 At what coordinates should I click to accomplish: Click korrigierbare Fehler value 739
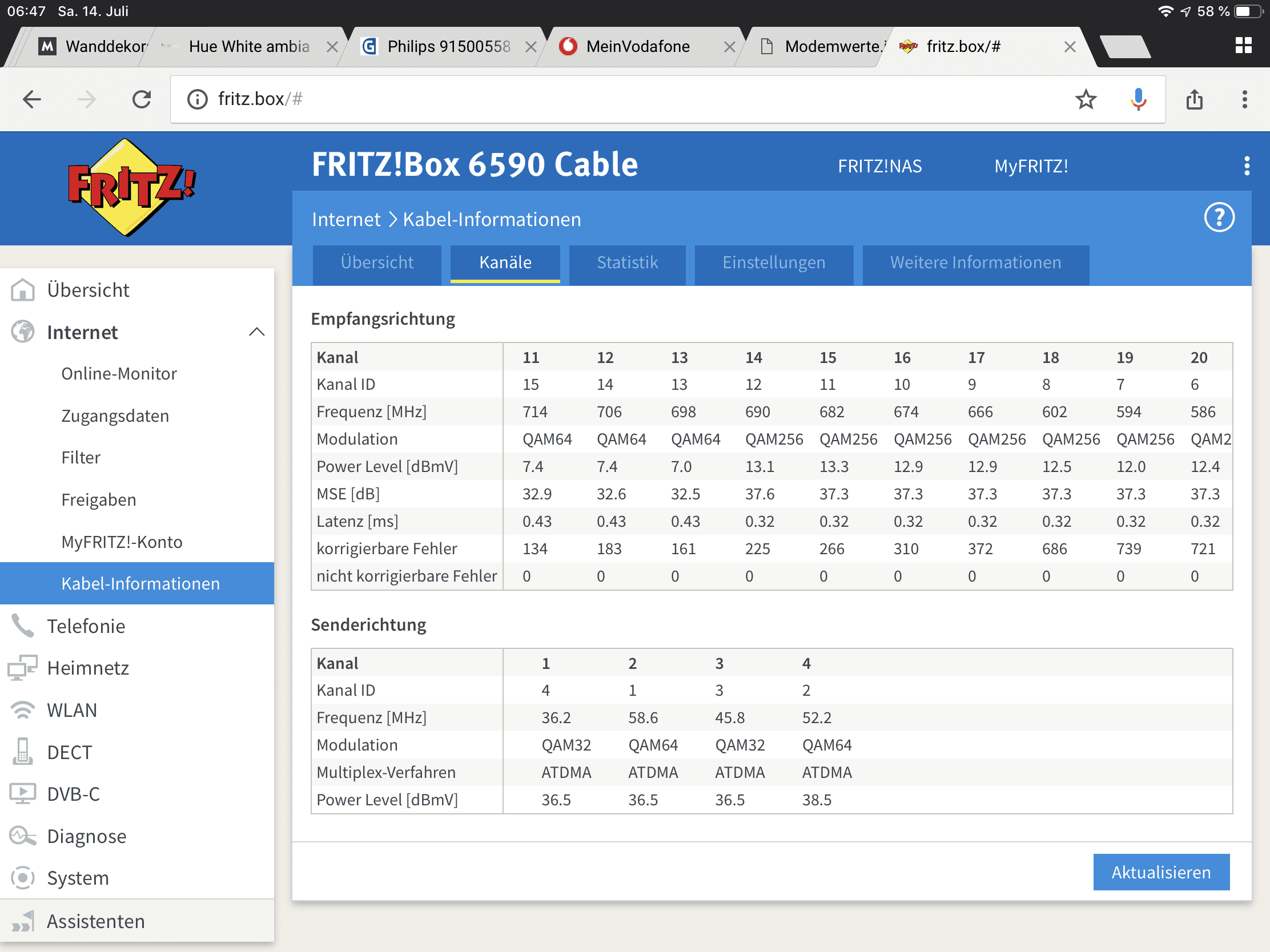(x=1129, y=548)
